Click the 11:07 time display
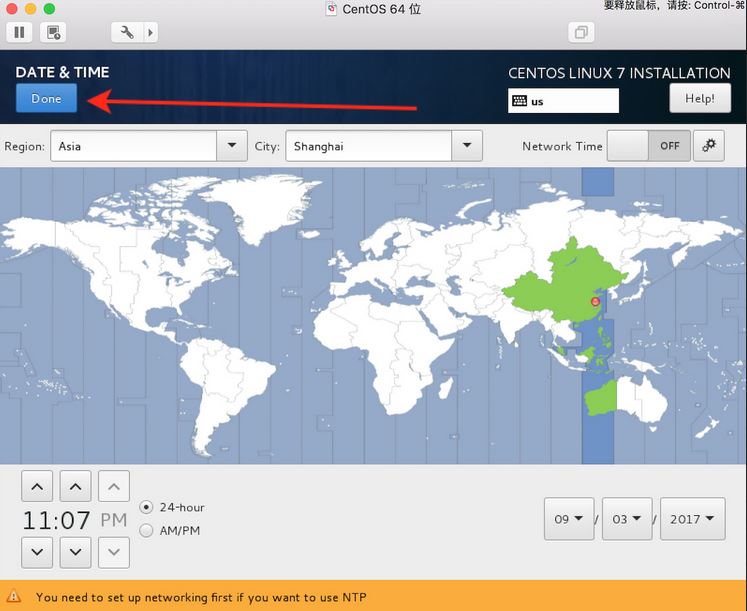The width and height of the screenshot is (747, 611). coord(56,520)
